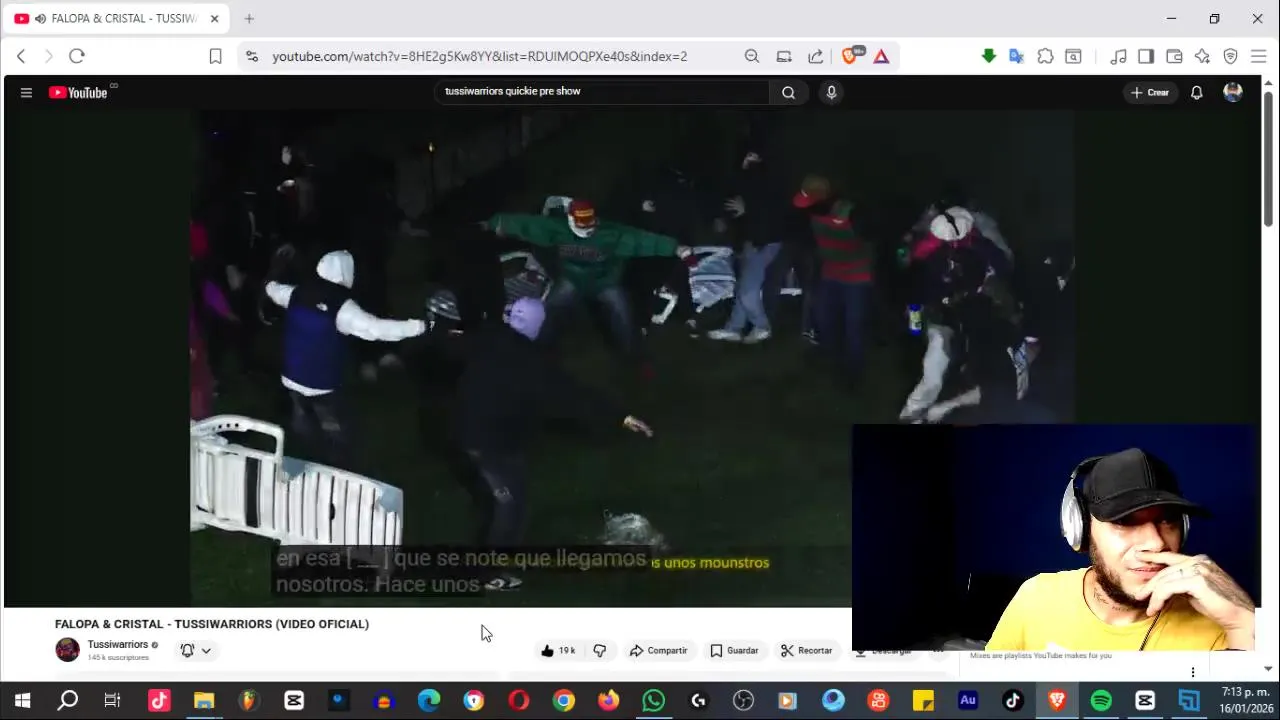Open subscription notification bell dropdown
This screenshot has width=1280, height=720.
coord(195,650)
